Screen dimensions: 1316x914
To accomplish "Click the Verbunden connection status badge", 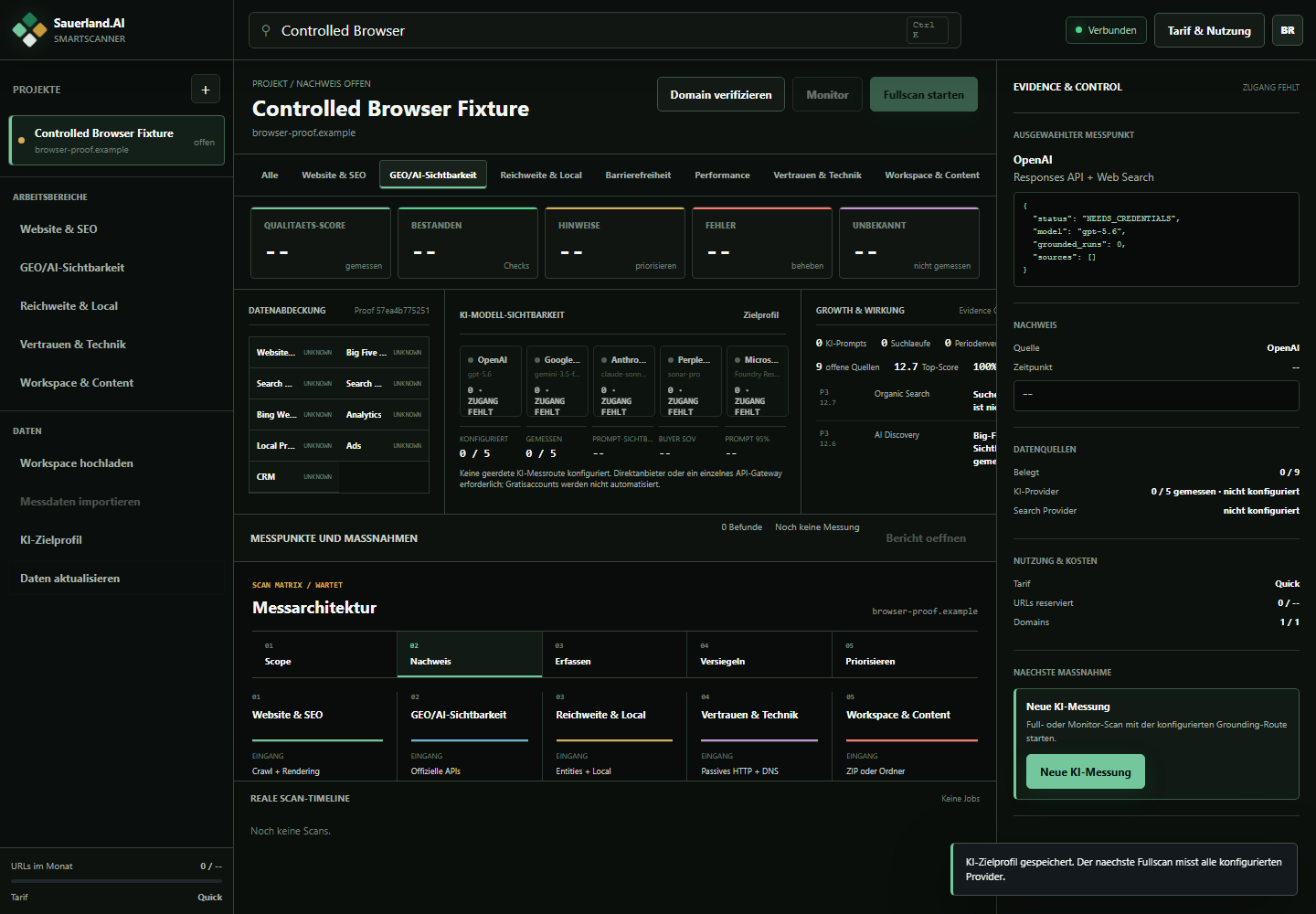I will click(x=1106, y=30).
